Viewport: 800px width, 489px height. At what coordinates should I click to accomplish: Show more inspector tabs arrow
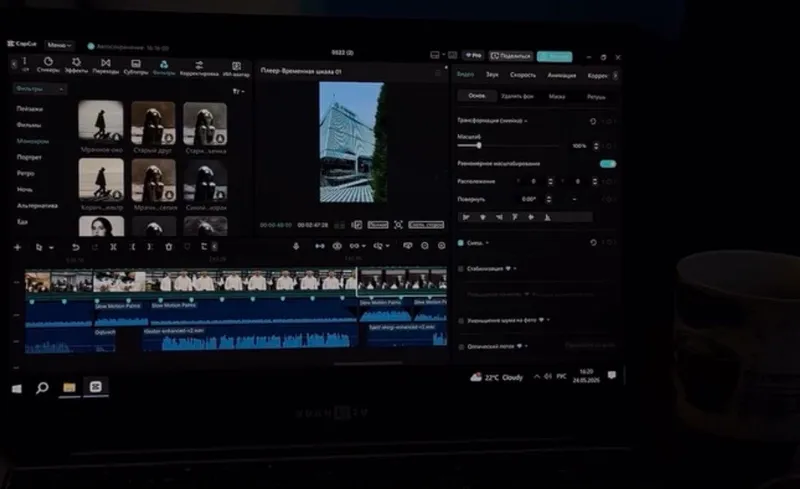[x=615, y=76]
